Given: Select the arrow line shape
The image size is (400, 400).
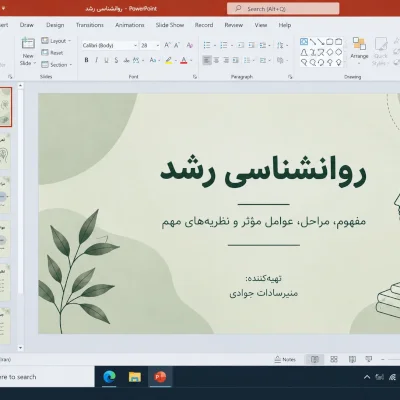Looking at the screenshot, I should pos(321,42).
